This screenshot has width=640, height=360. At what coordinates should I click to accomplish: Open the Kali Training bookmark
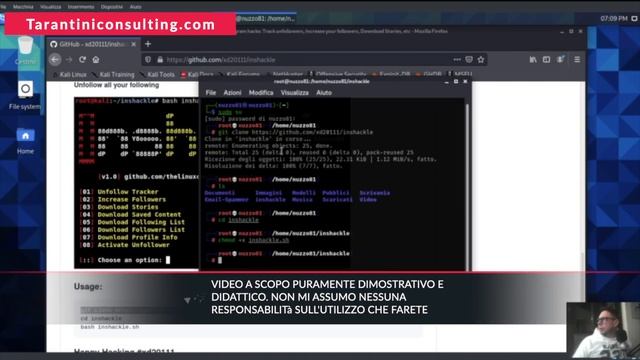[x=113, y=75]
